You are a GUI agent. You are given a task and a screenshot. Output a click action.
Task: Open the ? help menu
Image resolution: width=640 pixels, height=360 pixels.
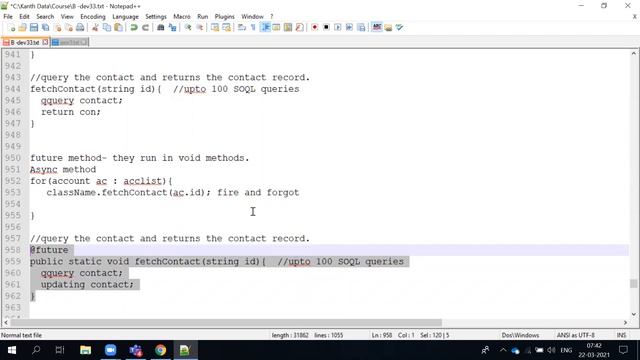[271, 17]
